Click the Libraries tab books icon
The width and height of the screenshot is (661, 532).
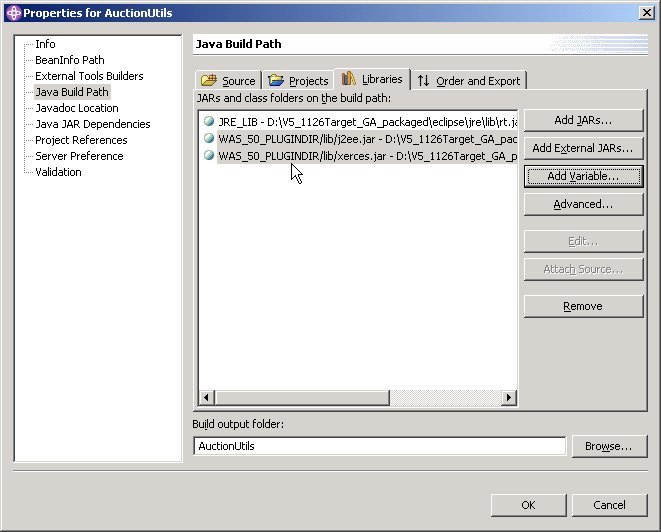[x=349, y=78]
